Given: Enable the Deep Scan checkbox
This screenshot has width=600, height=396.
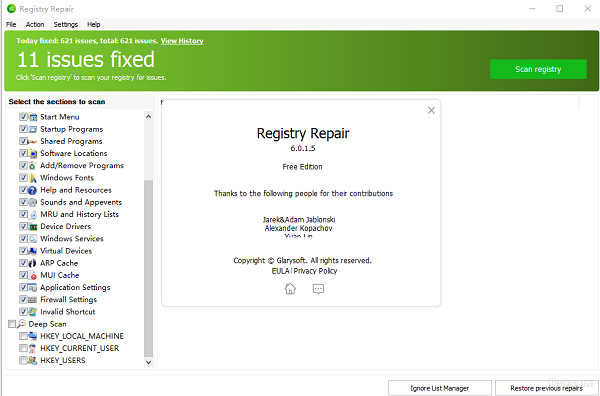Looking at the screenshot, I should 12,324.
